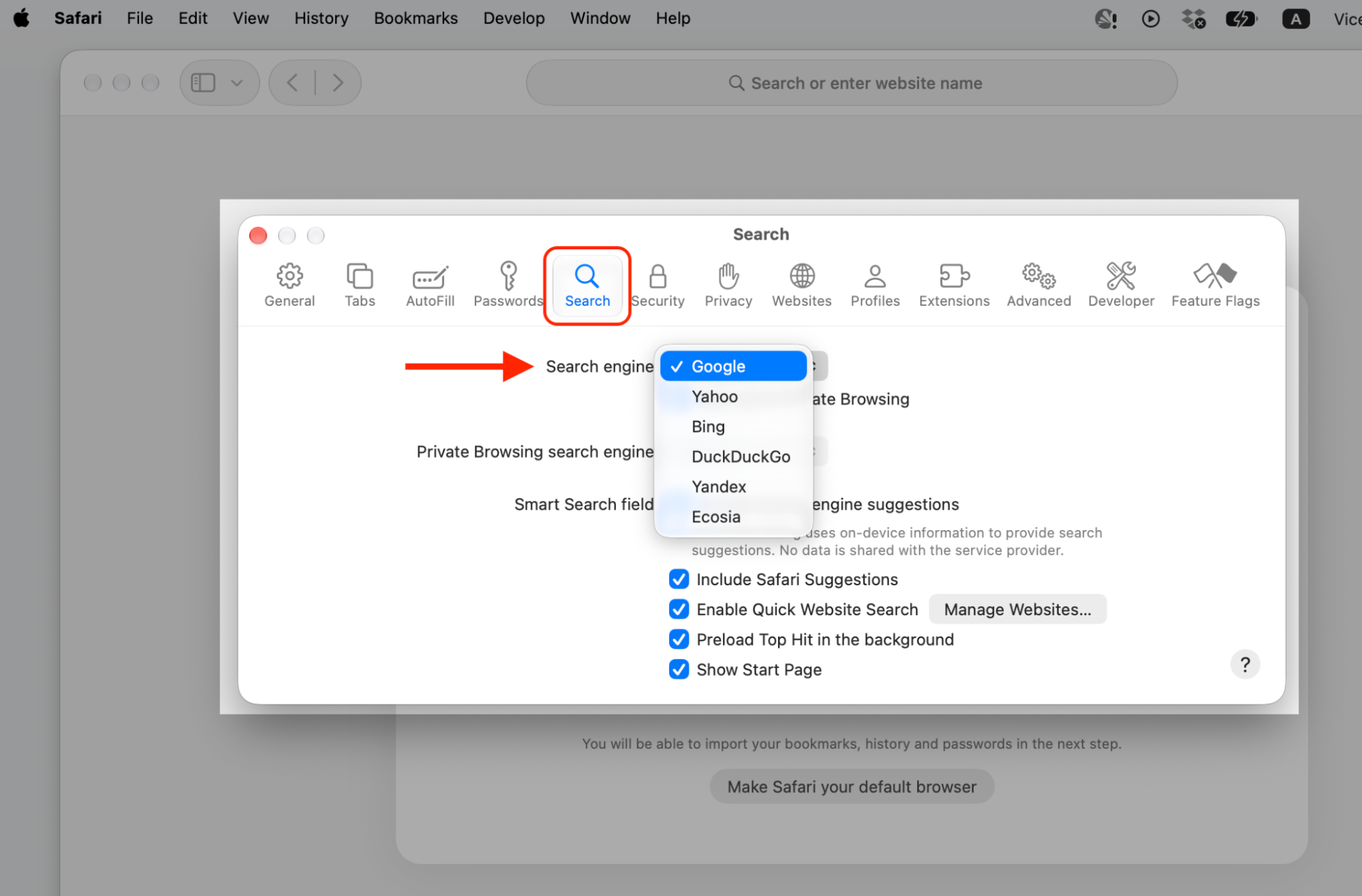Choose Google in the search engine list
Image resolution: width=1362 pixels, height=896 pixels.
(x=733, y=366)
